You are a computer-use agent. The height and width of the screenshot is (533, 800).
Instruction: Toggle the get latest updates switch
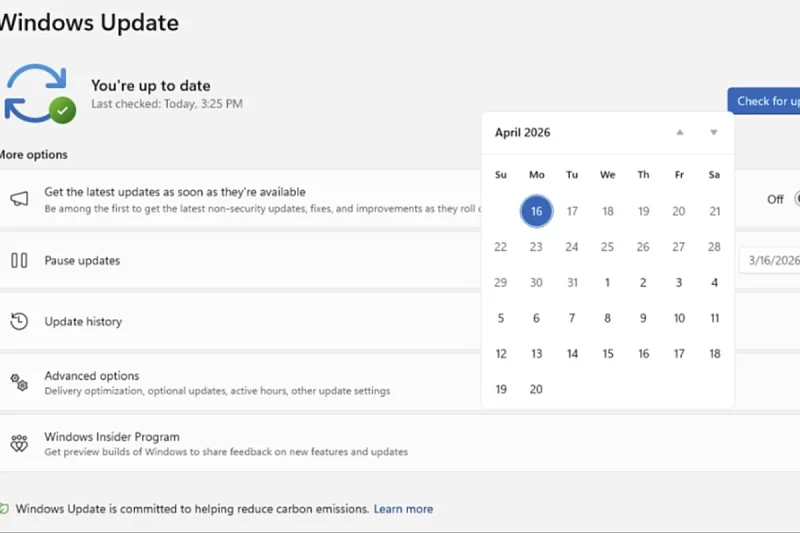[x=796, y=199]
